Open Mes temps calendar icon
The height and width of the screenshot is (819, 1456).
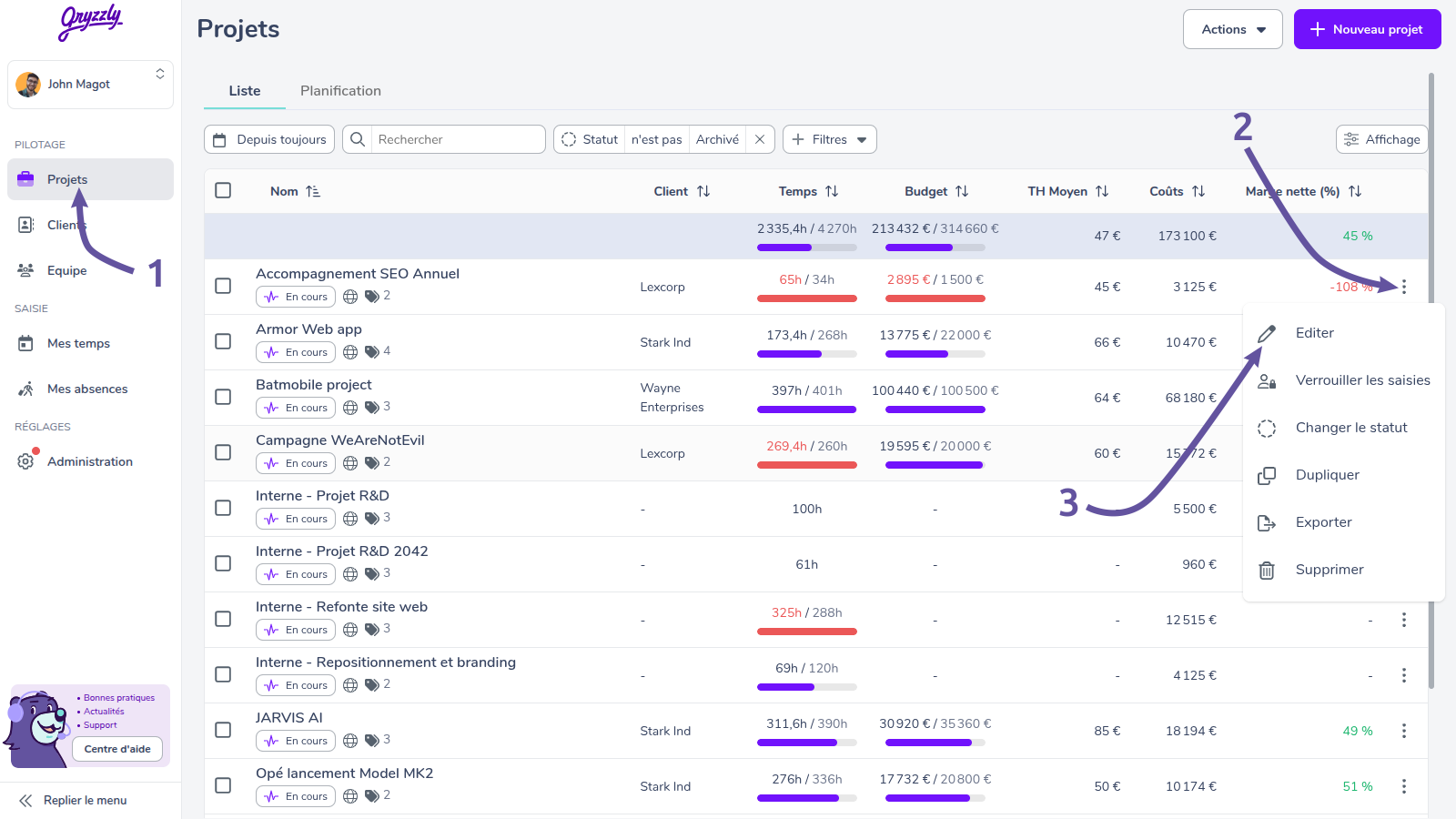pyautogui.click(x=26, y=343)
